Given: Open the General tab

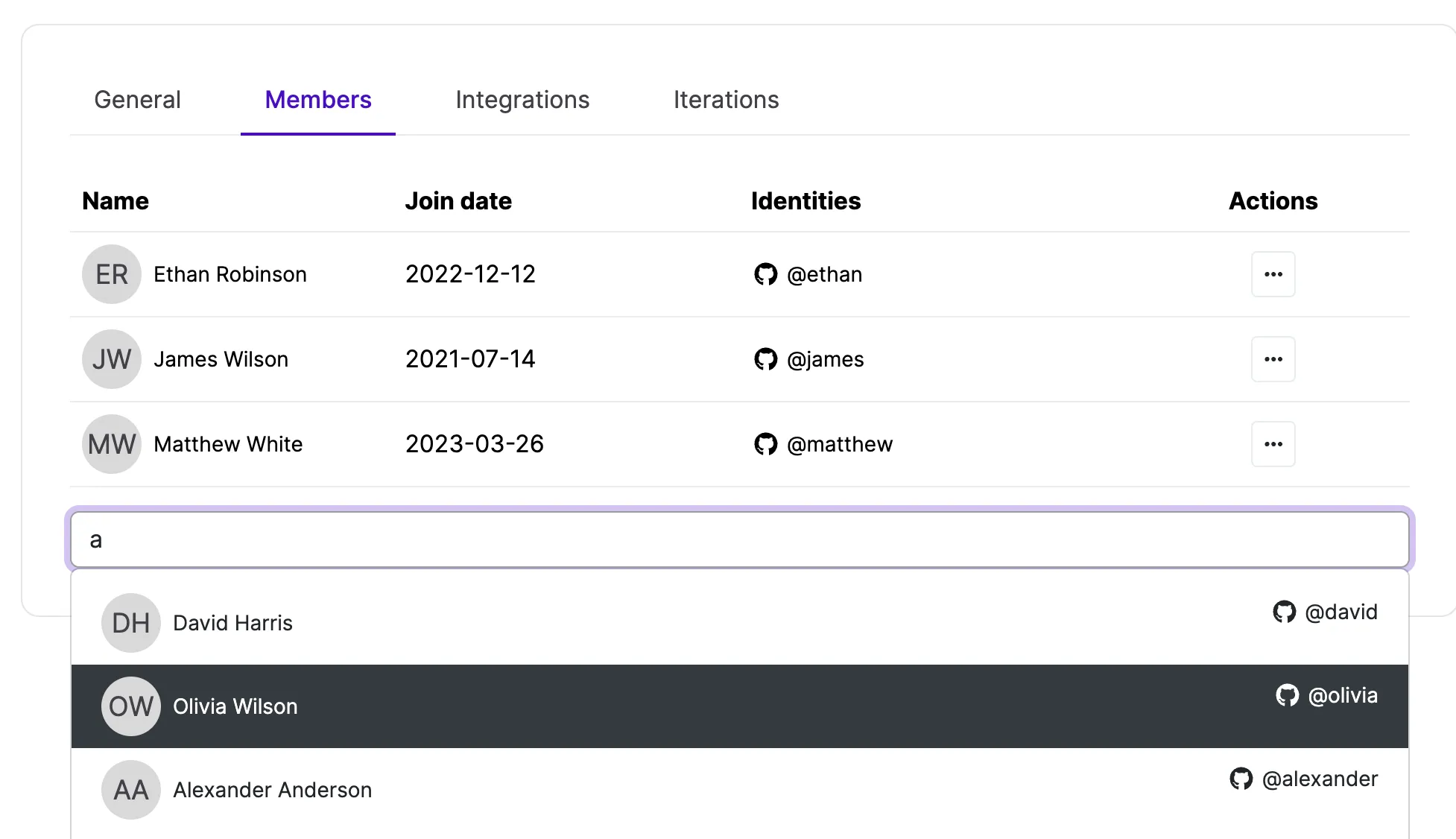Looking at the screenshot, I should click(137, 100).
